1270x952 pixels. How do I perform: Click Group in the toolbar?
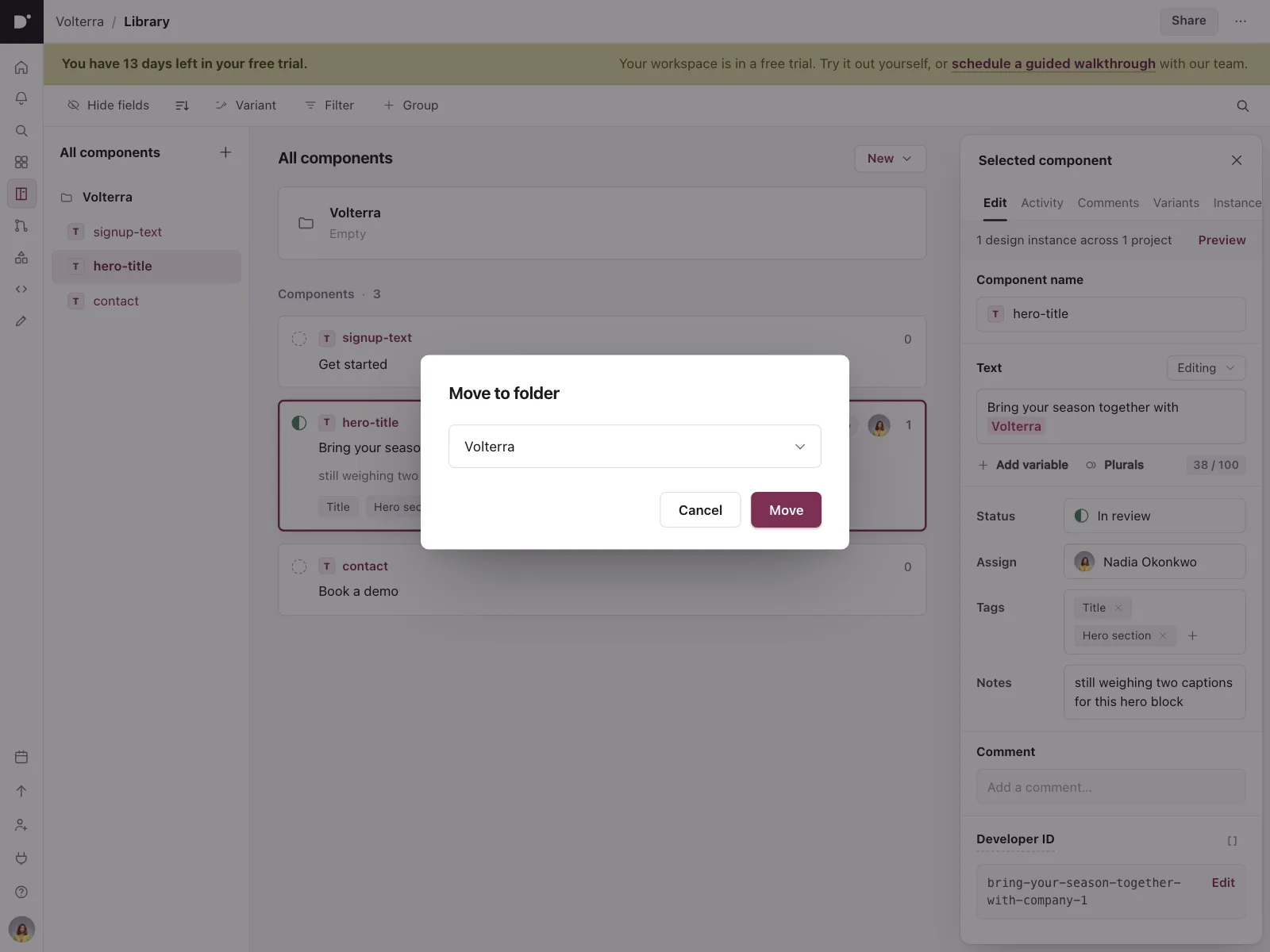pyautogui.click(x=411, y=106)
